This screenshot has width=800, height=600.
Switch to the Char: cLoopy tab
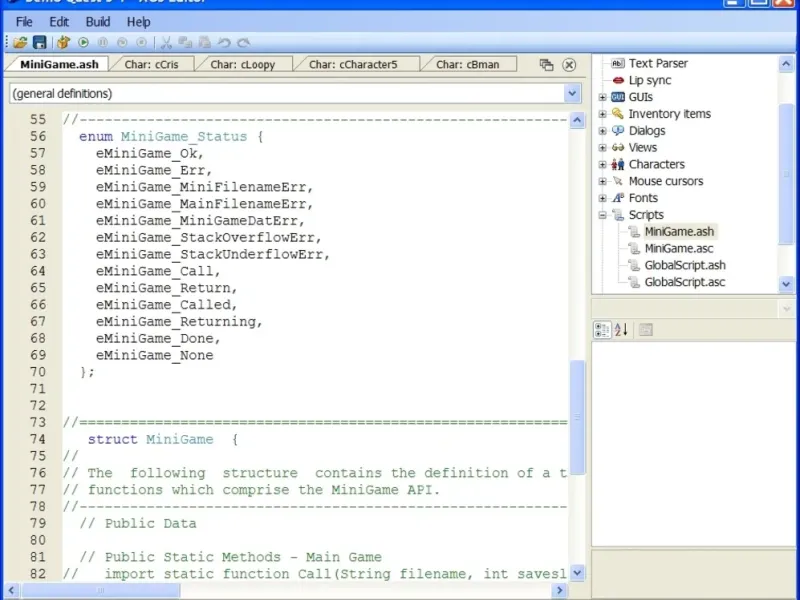[243, 65]
